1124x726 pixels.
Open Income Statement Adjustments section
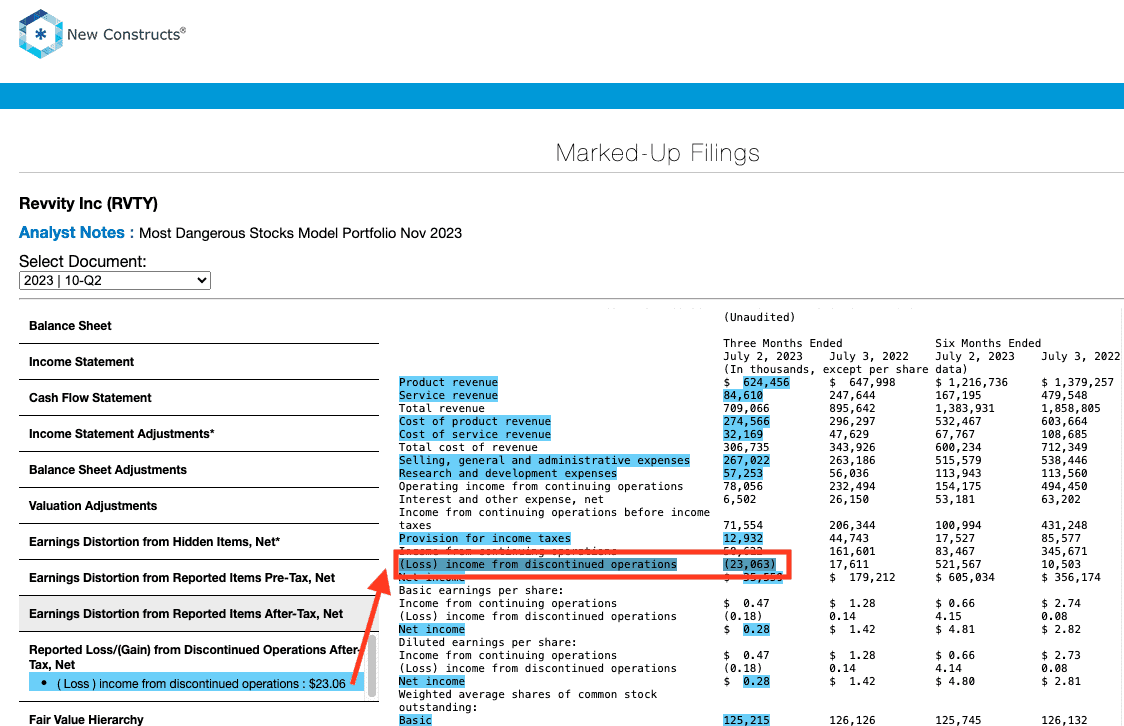(199, 434)
